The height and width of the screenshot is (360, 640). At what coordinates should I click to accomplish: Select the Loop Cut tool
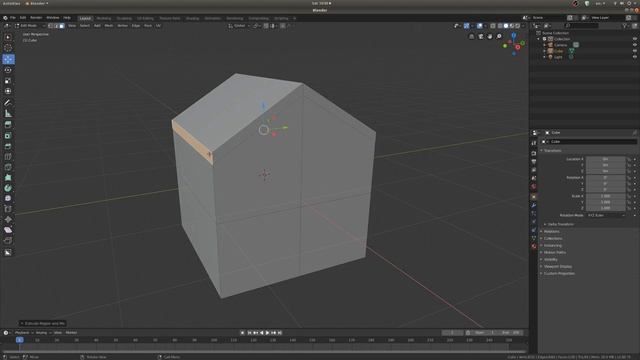[8, 157]
